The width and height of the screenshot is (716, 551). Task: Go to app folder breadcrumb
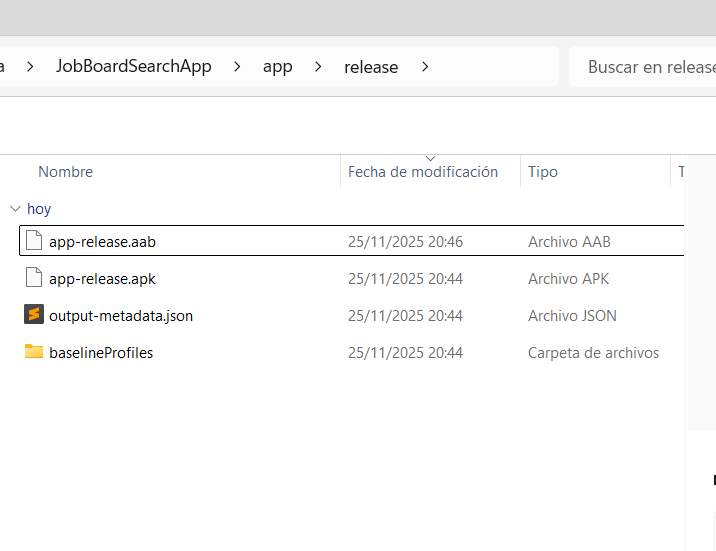pos(278,67)
